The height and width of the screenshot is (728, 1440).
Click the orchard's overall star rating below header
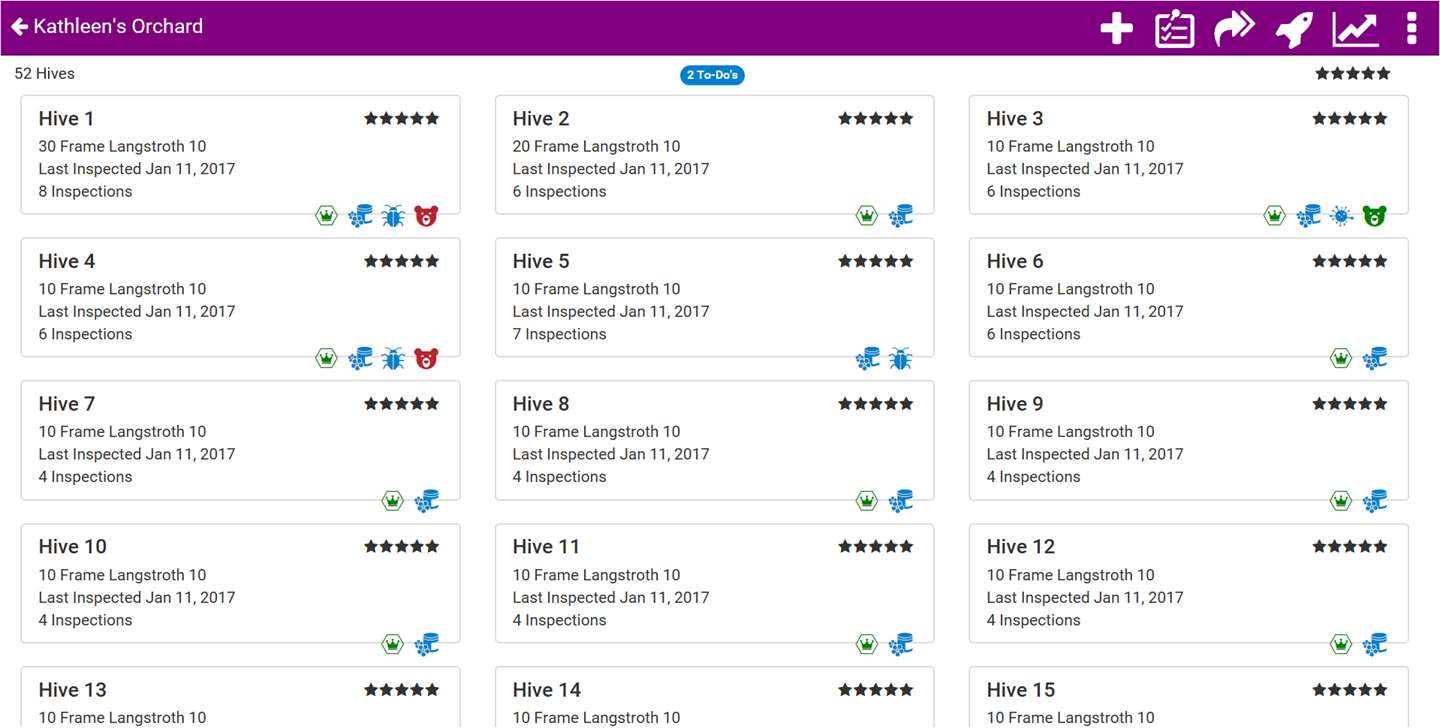click(x=1352, y=74)
